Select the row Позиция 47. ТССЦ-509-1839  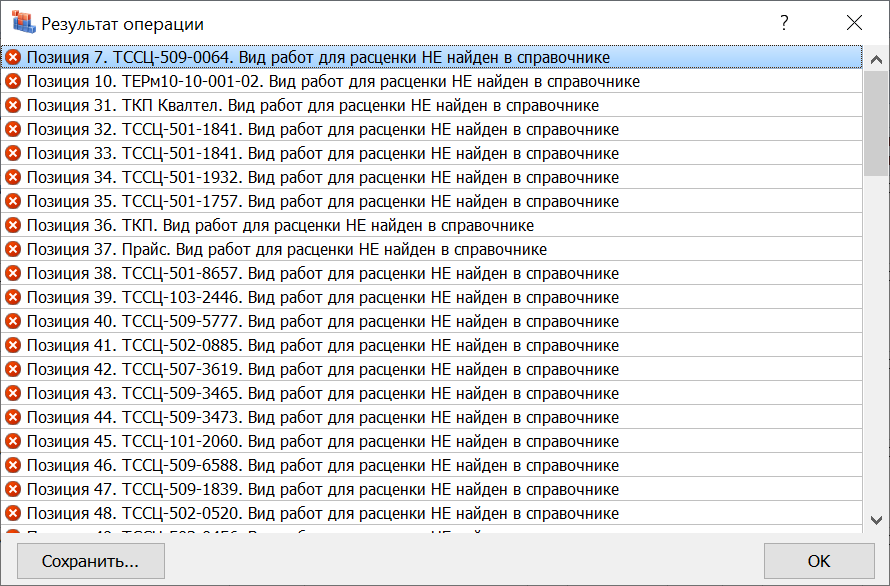point(431,489)
